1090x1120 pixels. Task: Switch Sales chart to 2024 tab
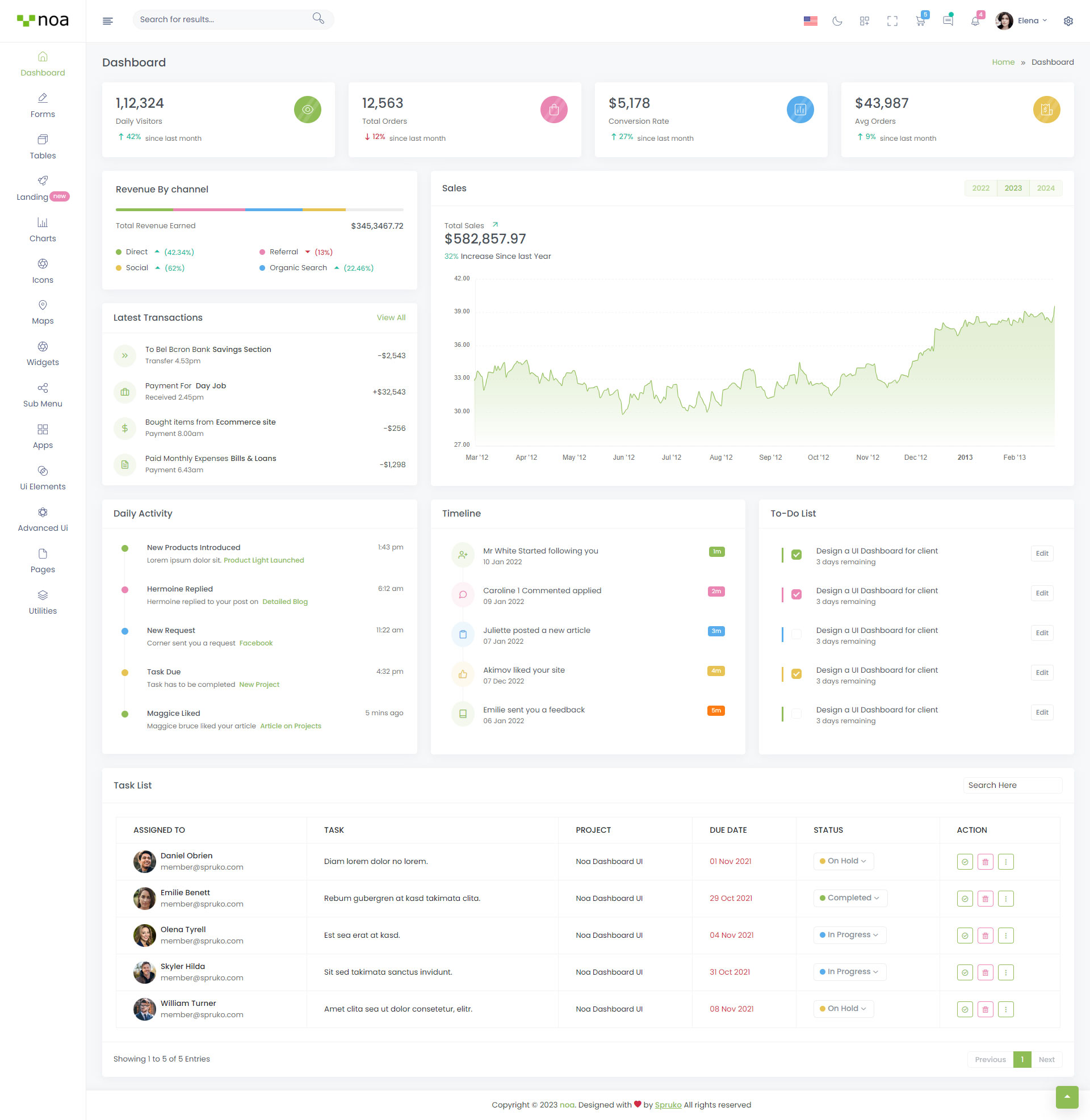coord(1045,188)
